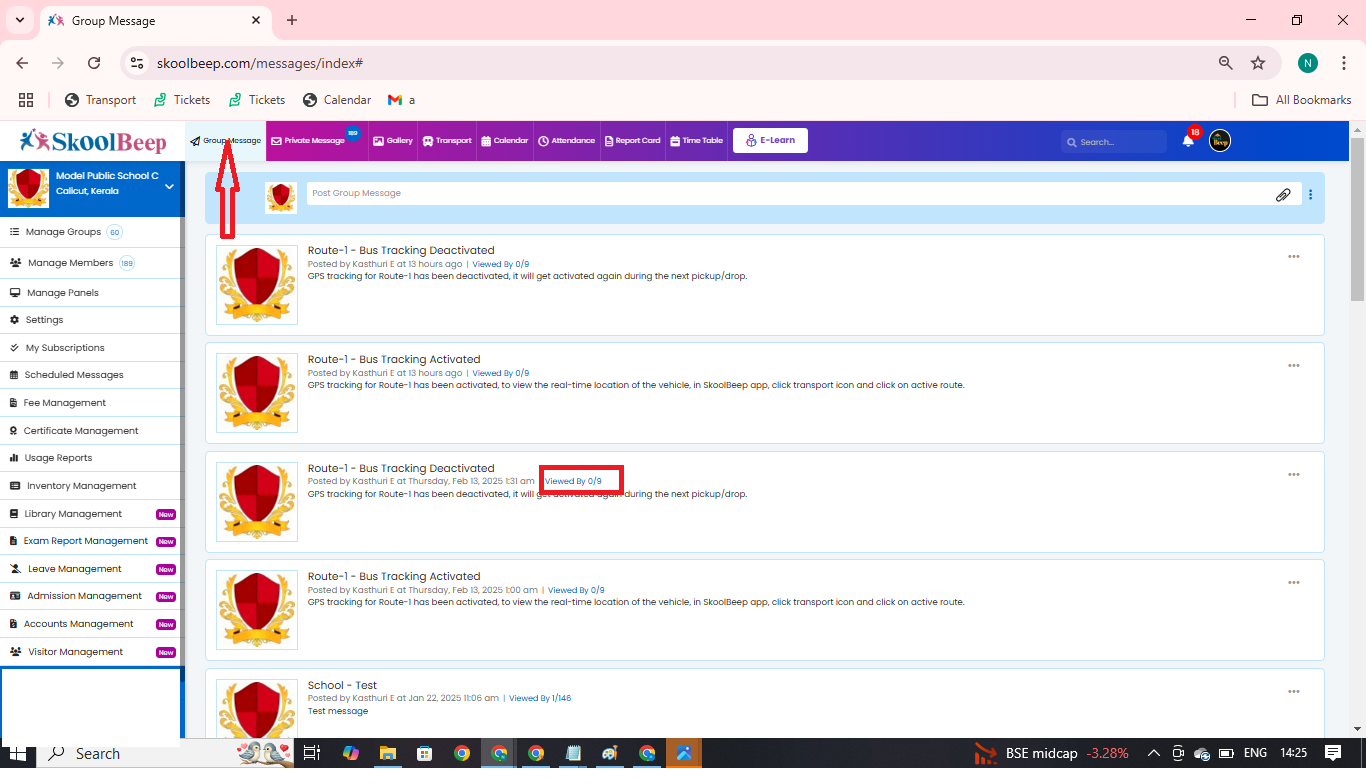Open the taskbar notification center icon
Image resolution: width=1366 pixels, height=784 pixels.
[1333, 753]
